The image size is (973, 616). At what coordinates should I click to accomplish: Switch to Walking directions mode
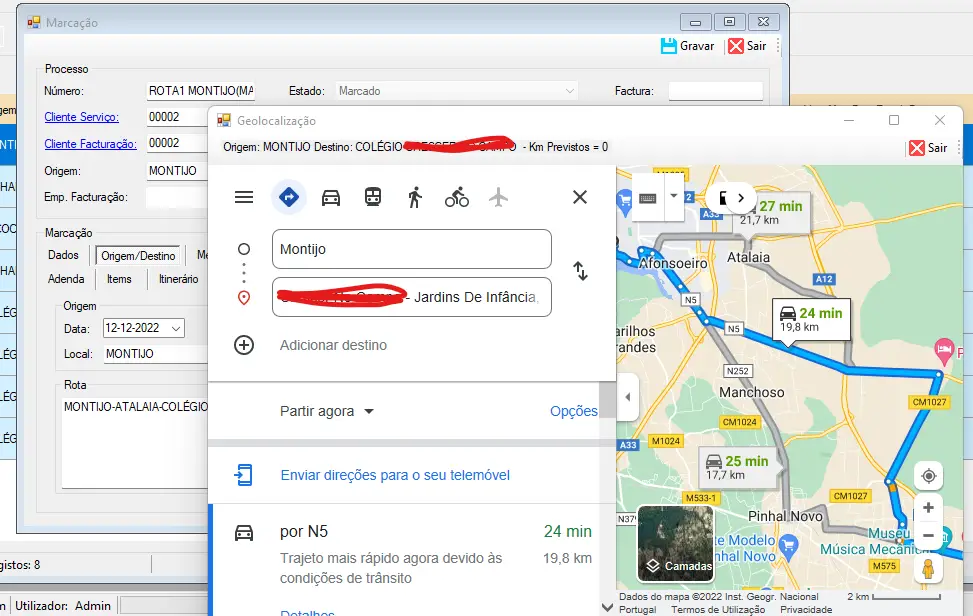click(x=415, y=197)
